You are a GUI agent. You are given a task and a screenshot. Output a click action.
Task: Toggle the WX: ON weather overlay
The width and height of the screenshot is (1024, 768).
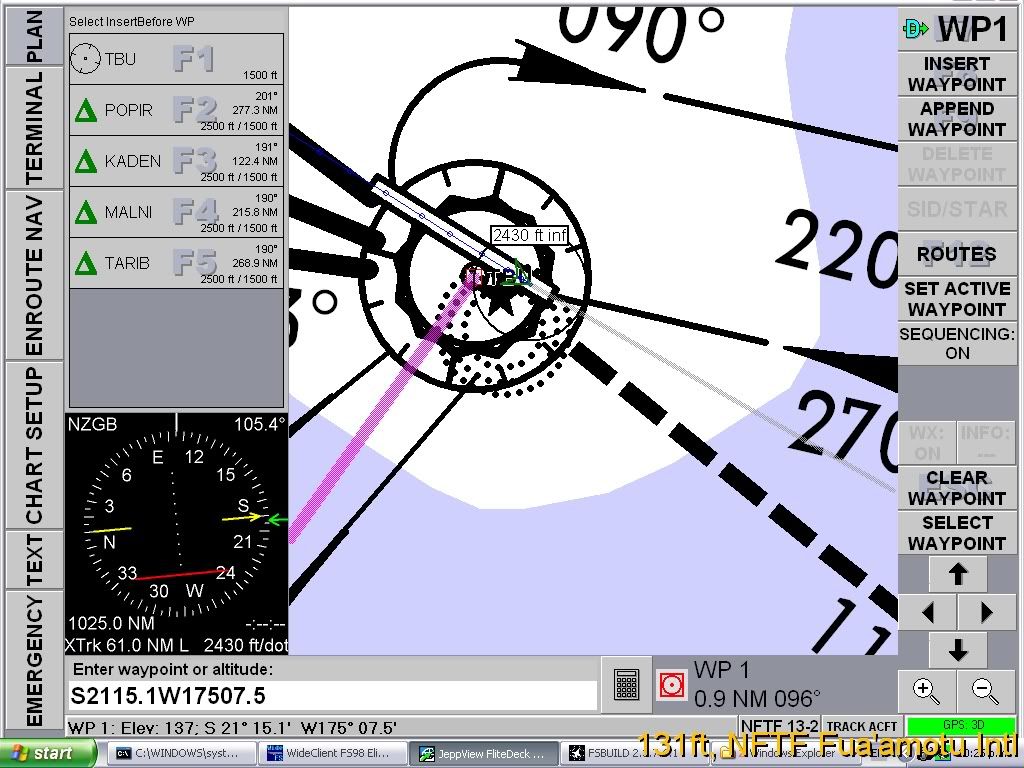(x=926, y=443)
